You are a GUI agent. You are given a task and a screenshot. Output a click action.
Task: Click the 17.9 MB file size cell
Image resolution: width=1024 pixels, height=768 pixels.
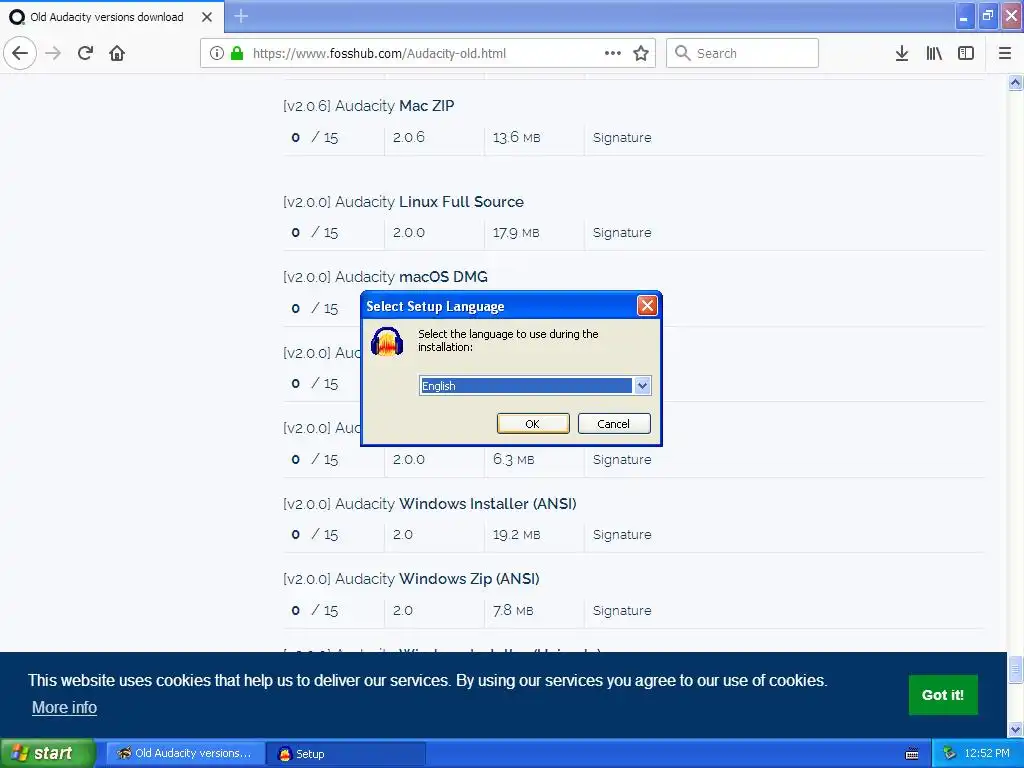pyautogui.click(x=516, y=233)
